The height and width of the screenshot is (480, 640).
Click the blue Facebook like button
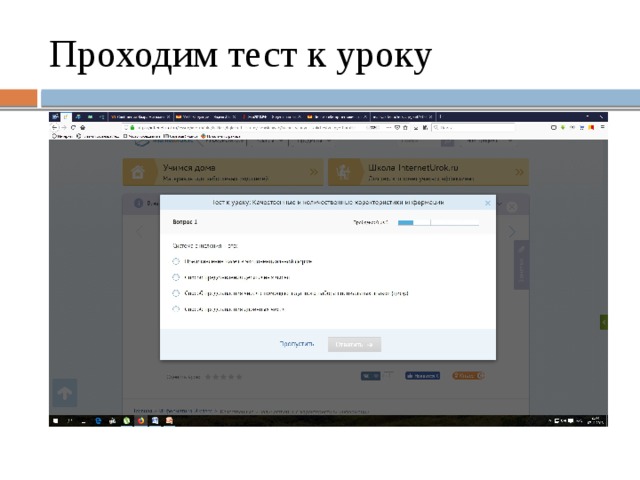click(422, 376)
